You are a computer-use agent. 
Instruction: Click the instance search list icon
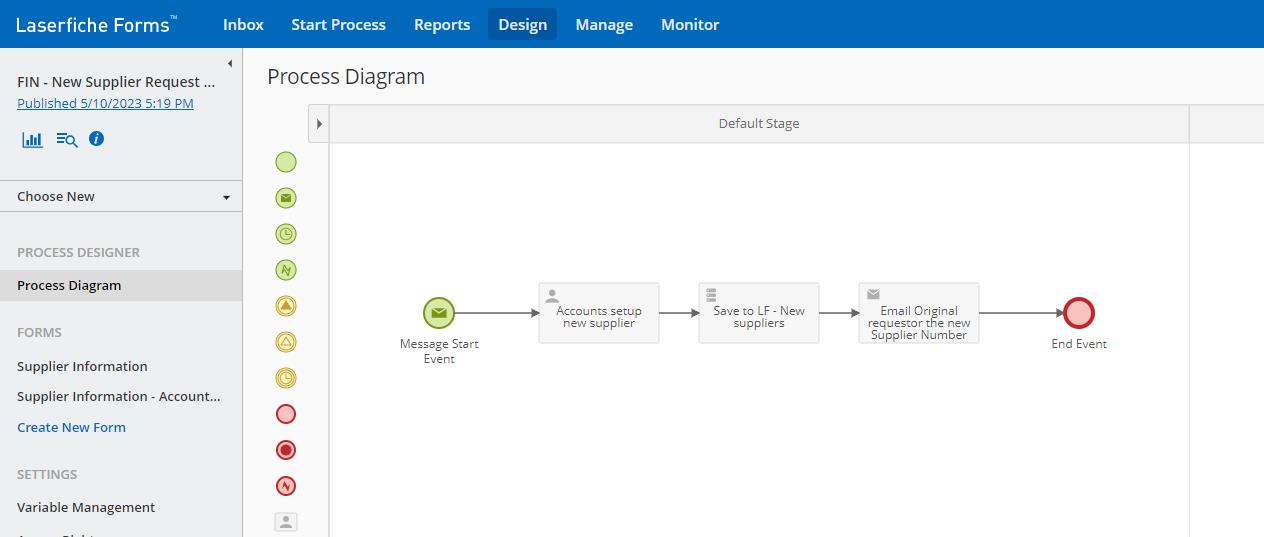tap(67, 140)
